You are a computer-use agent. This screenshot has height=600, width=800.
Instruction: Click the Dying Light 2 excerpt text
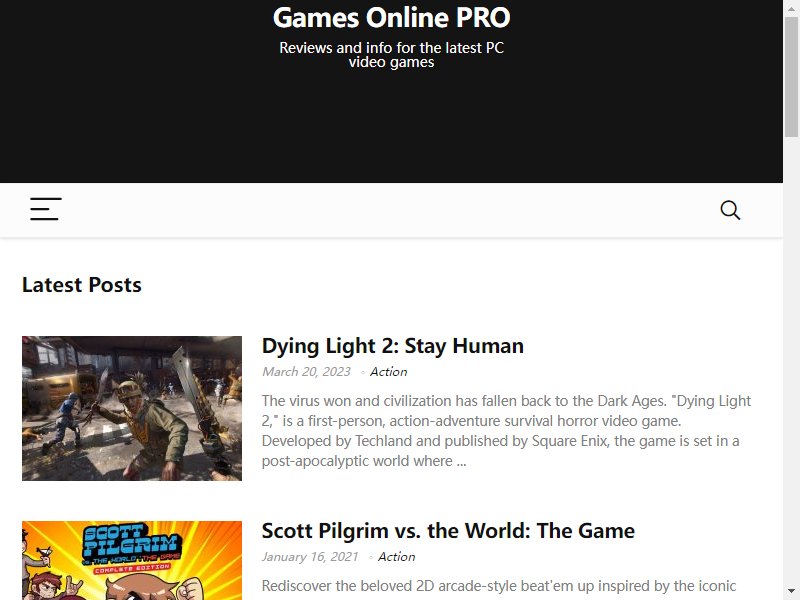[506, 431]
